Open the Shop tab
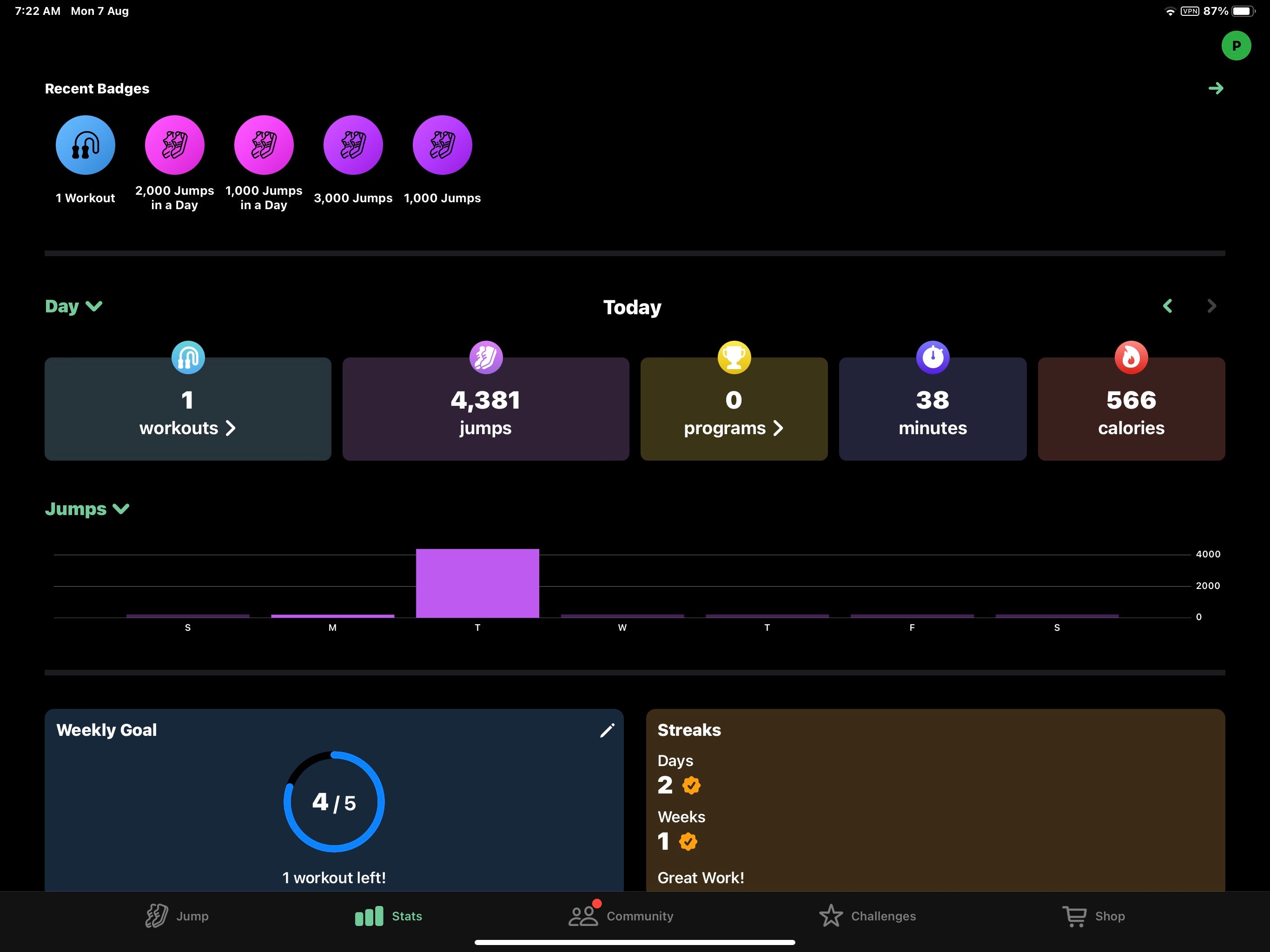Viewport: 1270px width, 952px height. 1093,916
